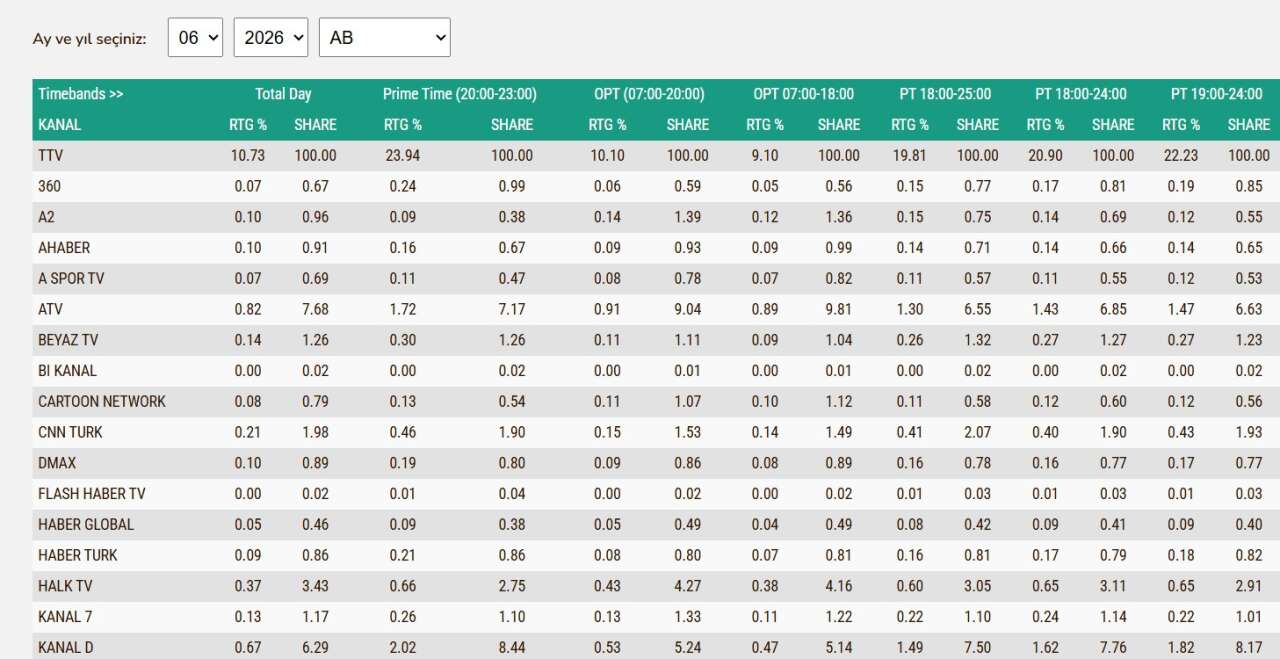Open the year dropdown showing 2026
Image resolution: width=1280 pixels, height=659 pixels.
(x=272, y=37)
